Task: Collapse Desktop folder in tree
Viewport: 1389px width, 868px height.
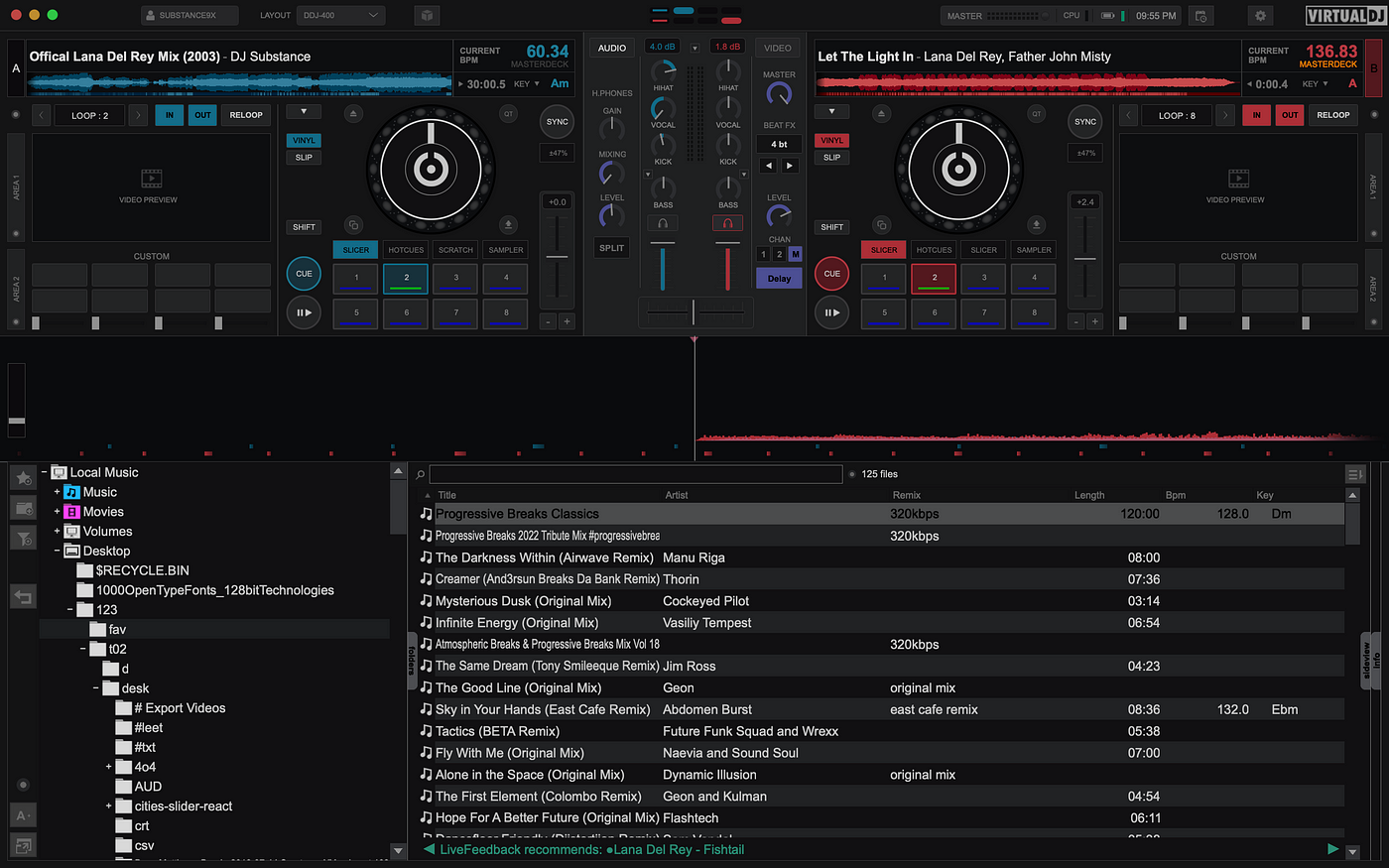Action: tap(57, 551)
